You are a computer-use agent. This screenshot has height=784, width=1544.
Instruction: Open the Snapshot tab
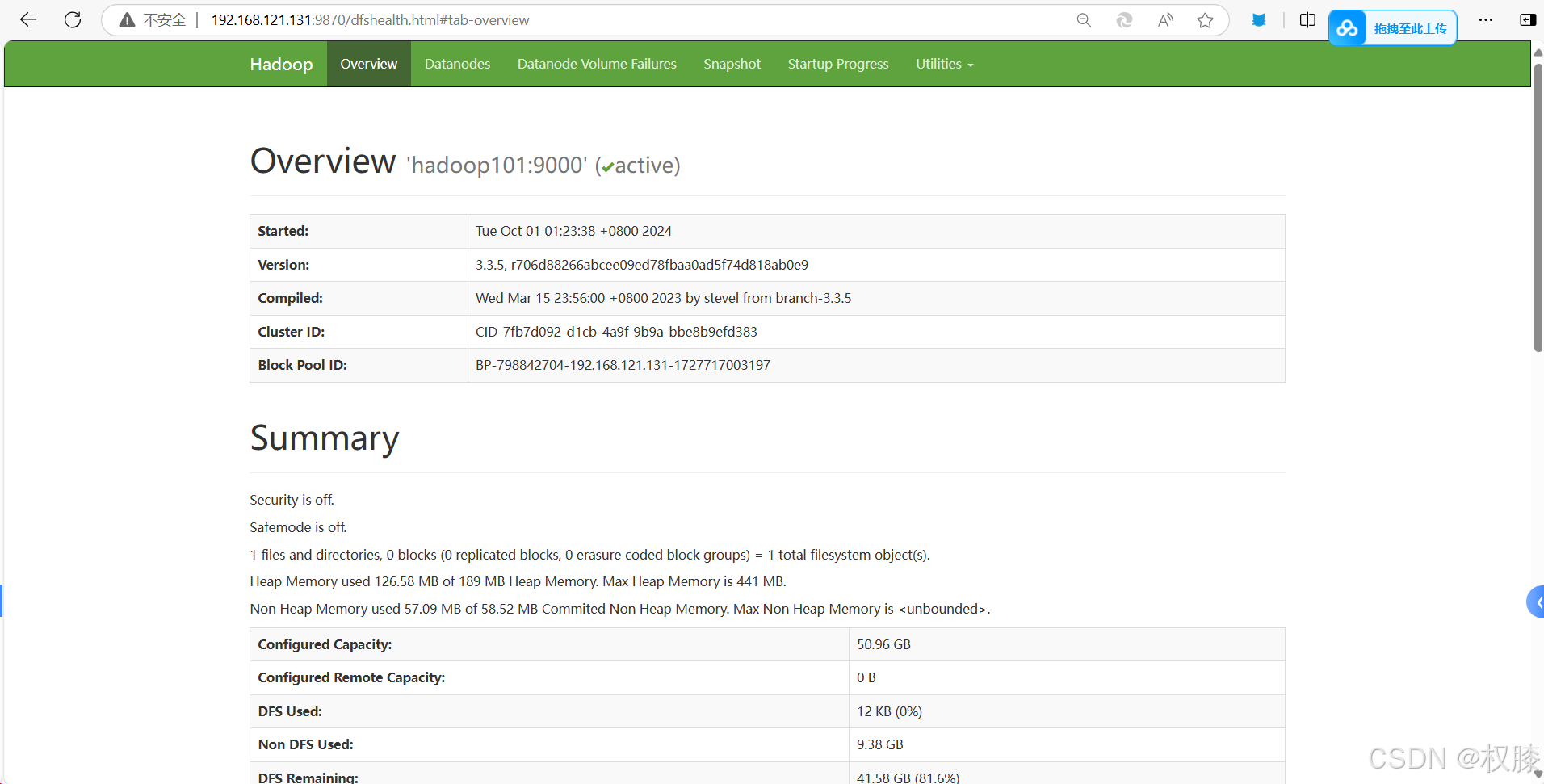point(732,64)
